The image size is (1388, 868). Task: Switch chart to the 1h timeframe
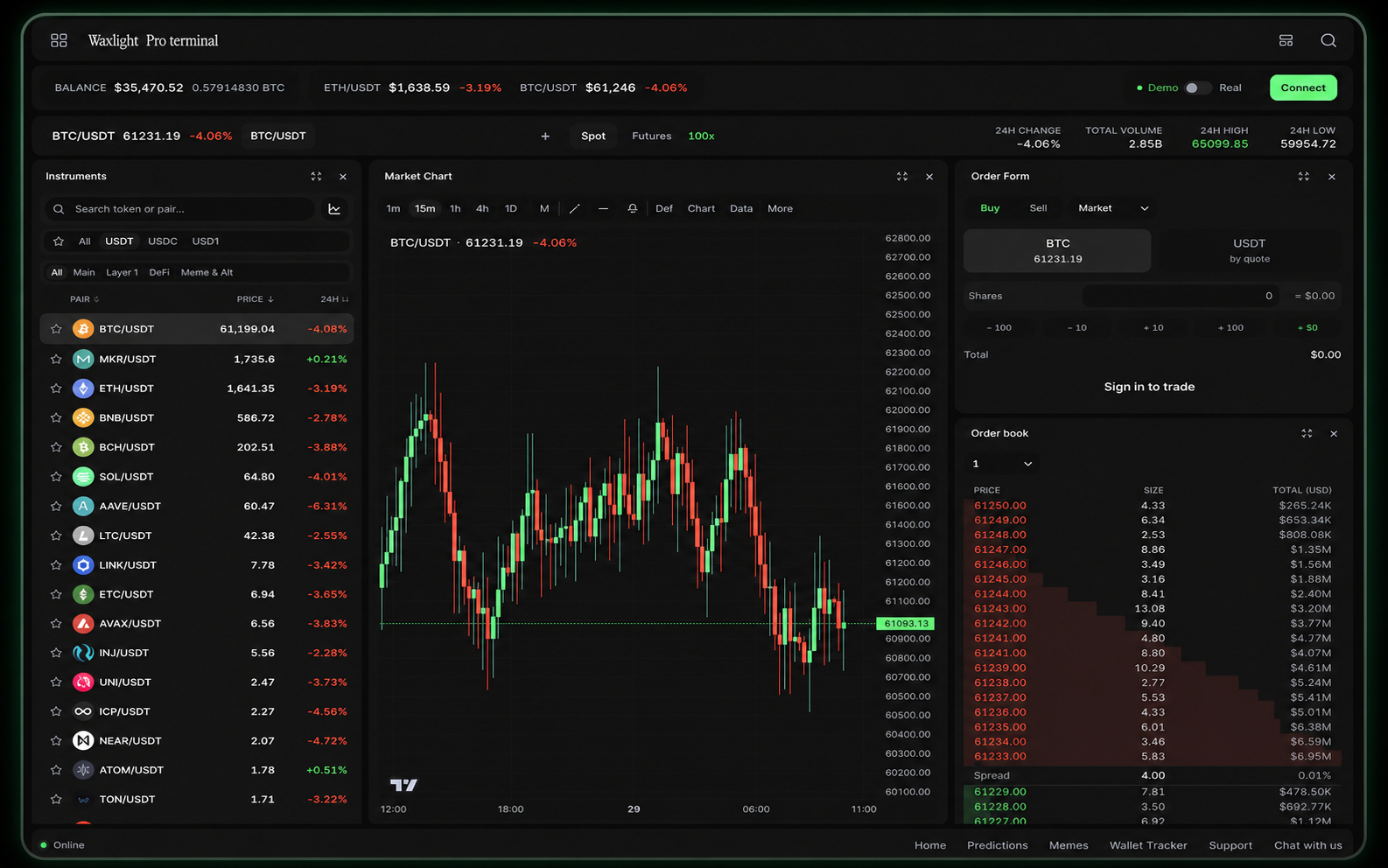click(455, 208)
